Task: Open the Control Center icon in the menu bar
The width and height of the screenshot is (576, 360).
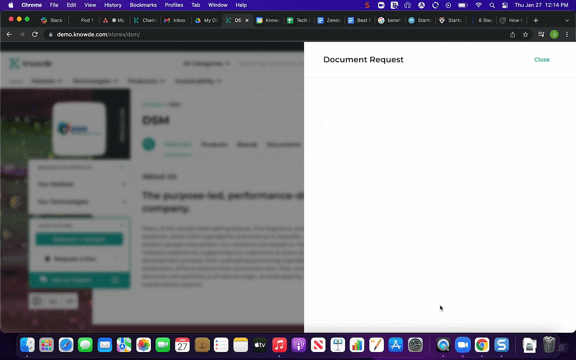Action: tap(505, 5)
